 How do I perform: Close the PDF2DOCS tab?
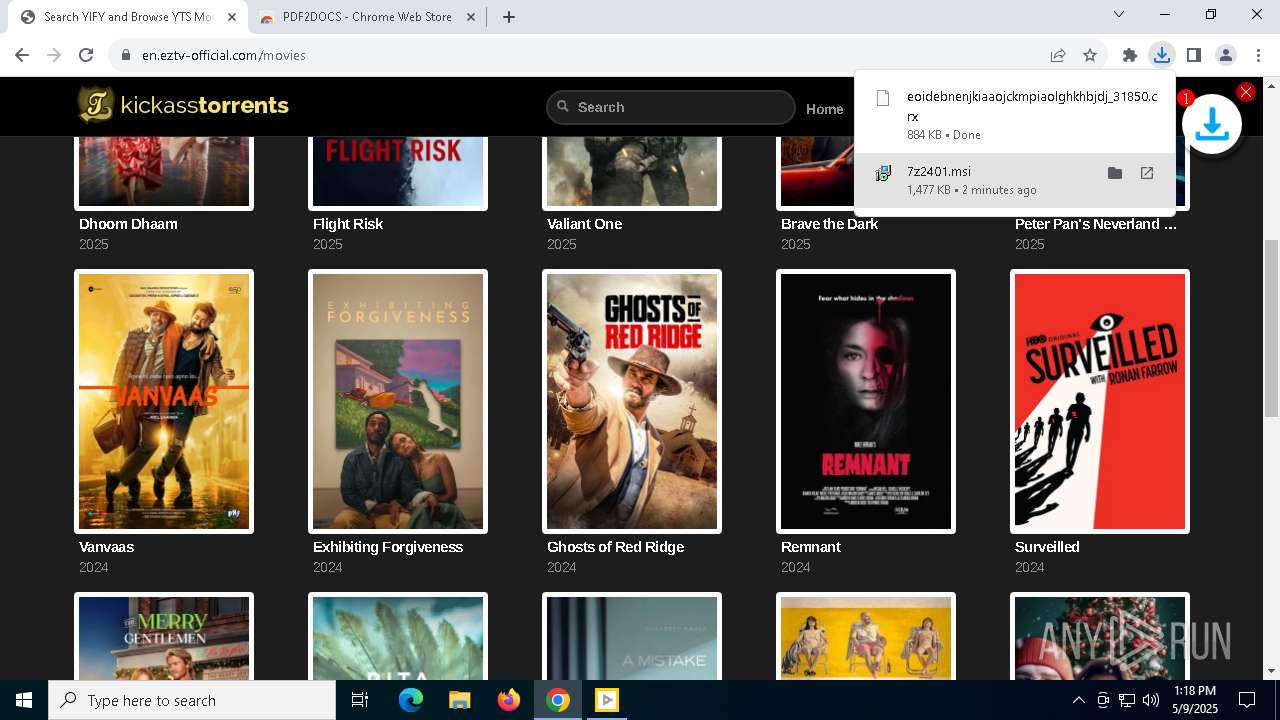(x=470, y=17)
